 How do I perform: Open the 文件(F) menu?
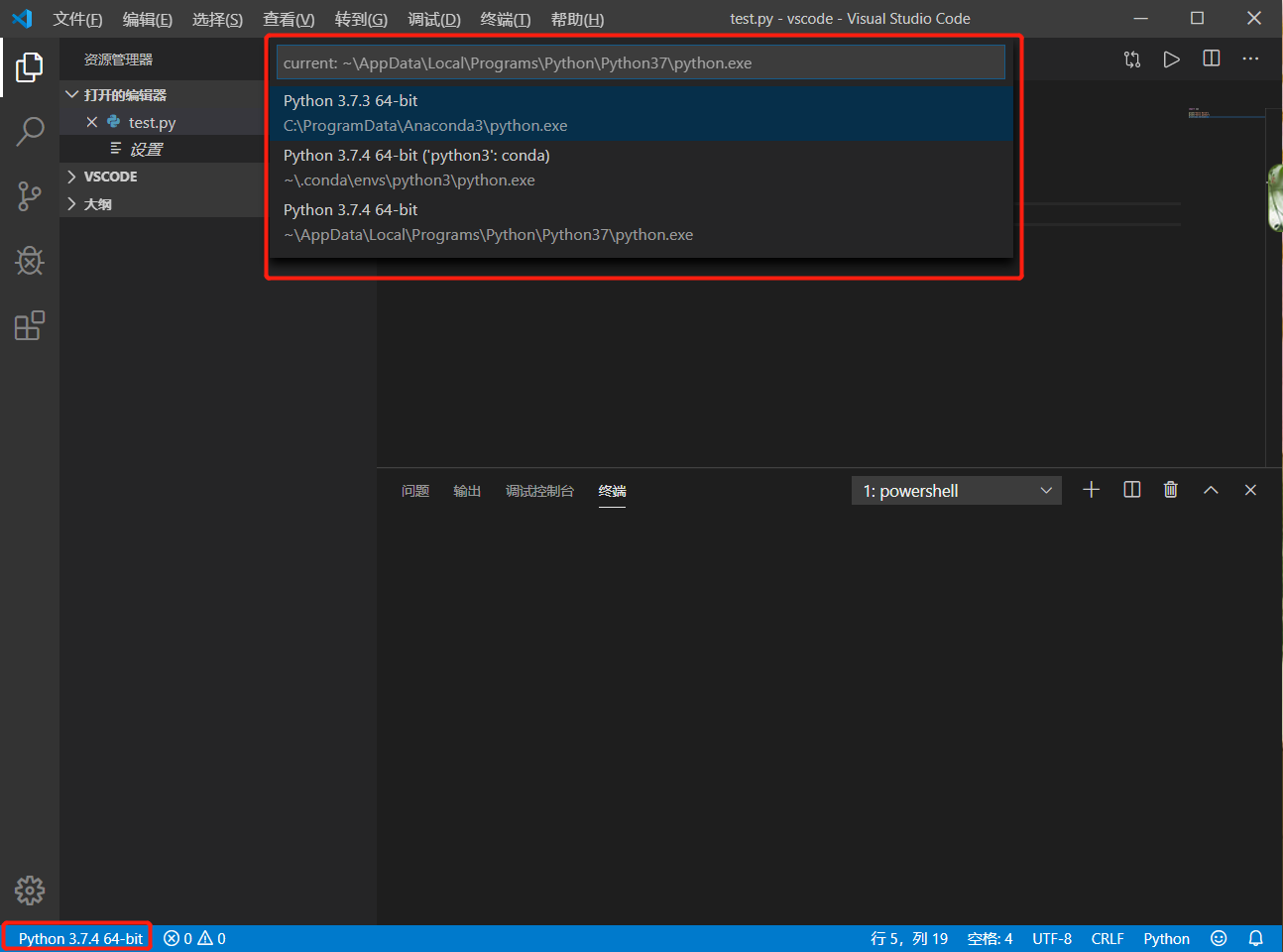(77, 19)
